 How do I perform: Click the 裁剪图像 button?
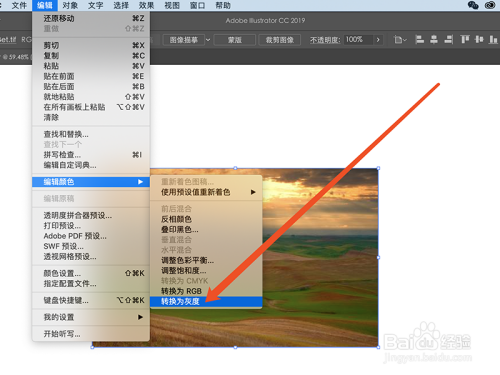[x=280, y=40]
